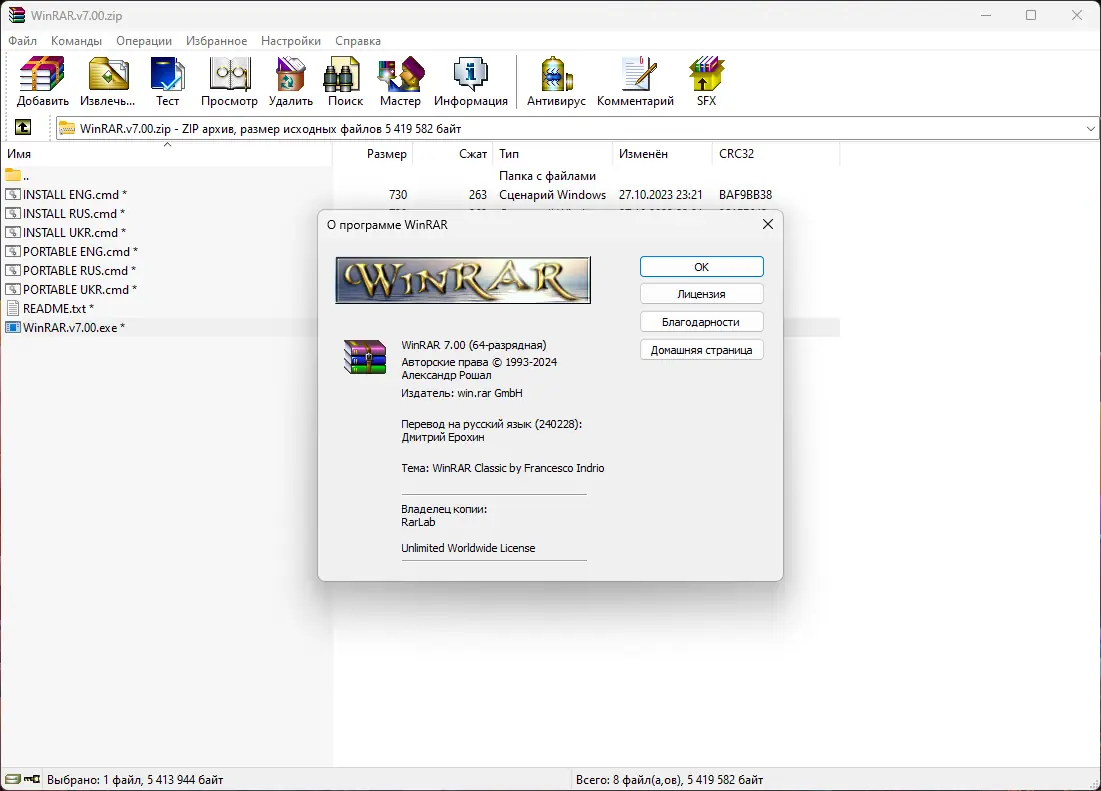This screenshot has width=1101, height=791.
Task: Click the 'Сценарий Windows' type cell
Action: [x=552, y=194]
